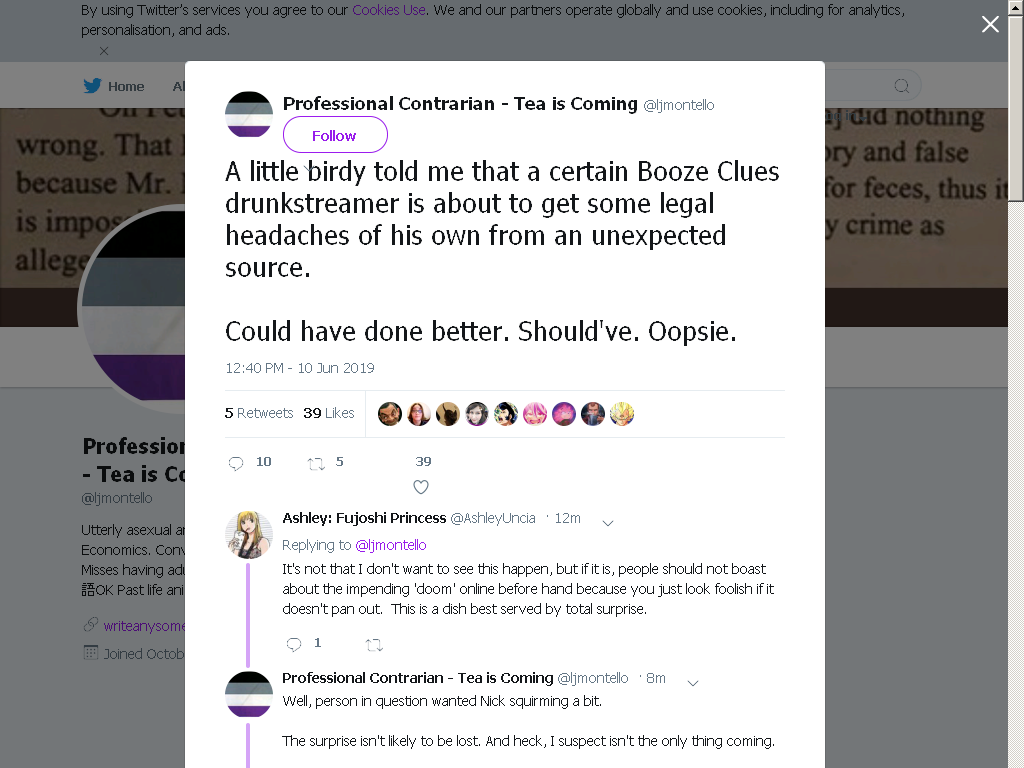
Task: Dismiss the cookie notice with small X
Action: pos(104,50)
